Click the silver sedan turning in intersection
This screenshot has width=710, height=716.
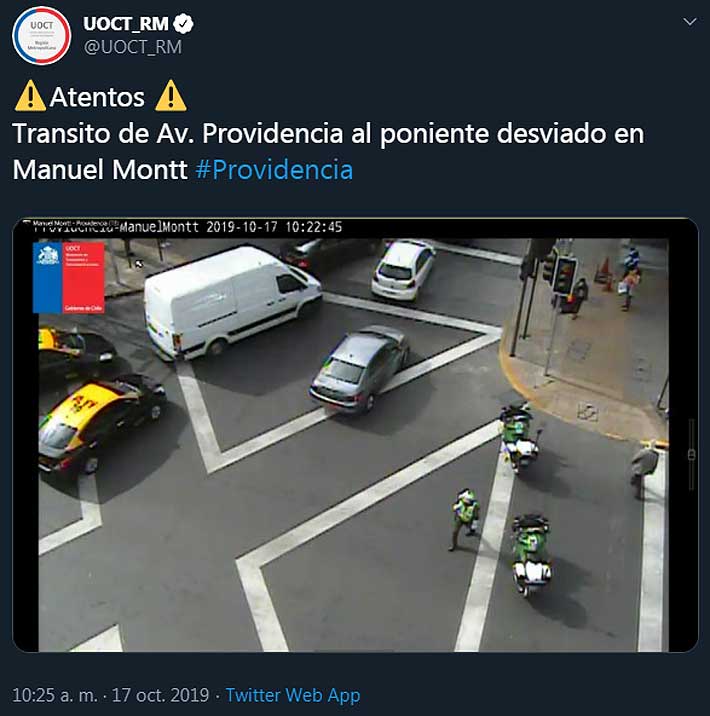(360, 369)
